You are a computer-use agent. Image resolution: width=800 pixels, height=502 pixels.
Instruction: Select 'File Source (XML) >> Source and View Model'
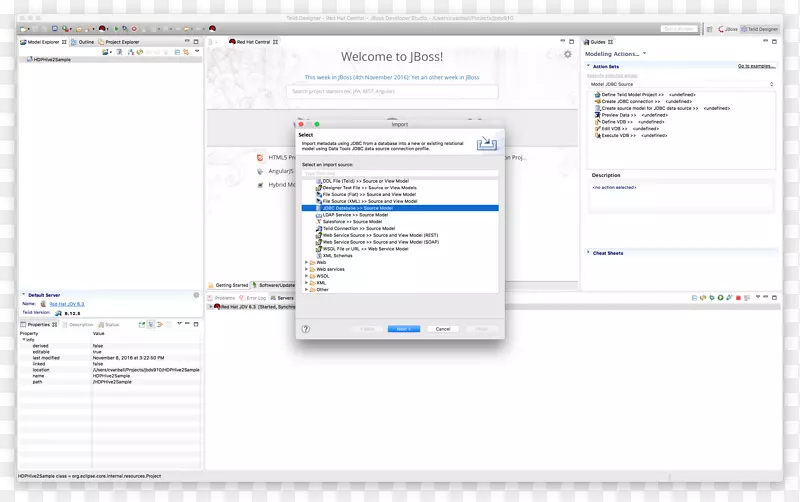pos(369,201)
